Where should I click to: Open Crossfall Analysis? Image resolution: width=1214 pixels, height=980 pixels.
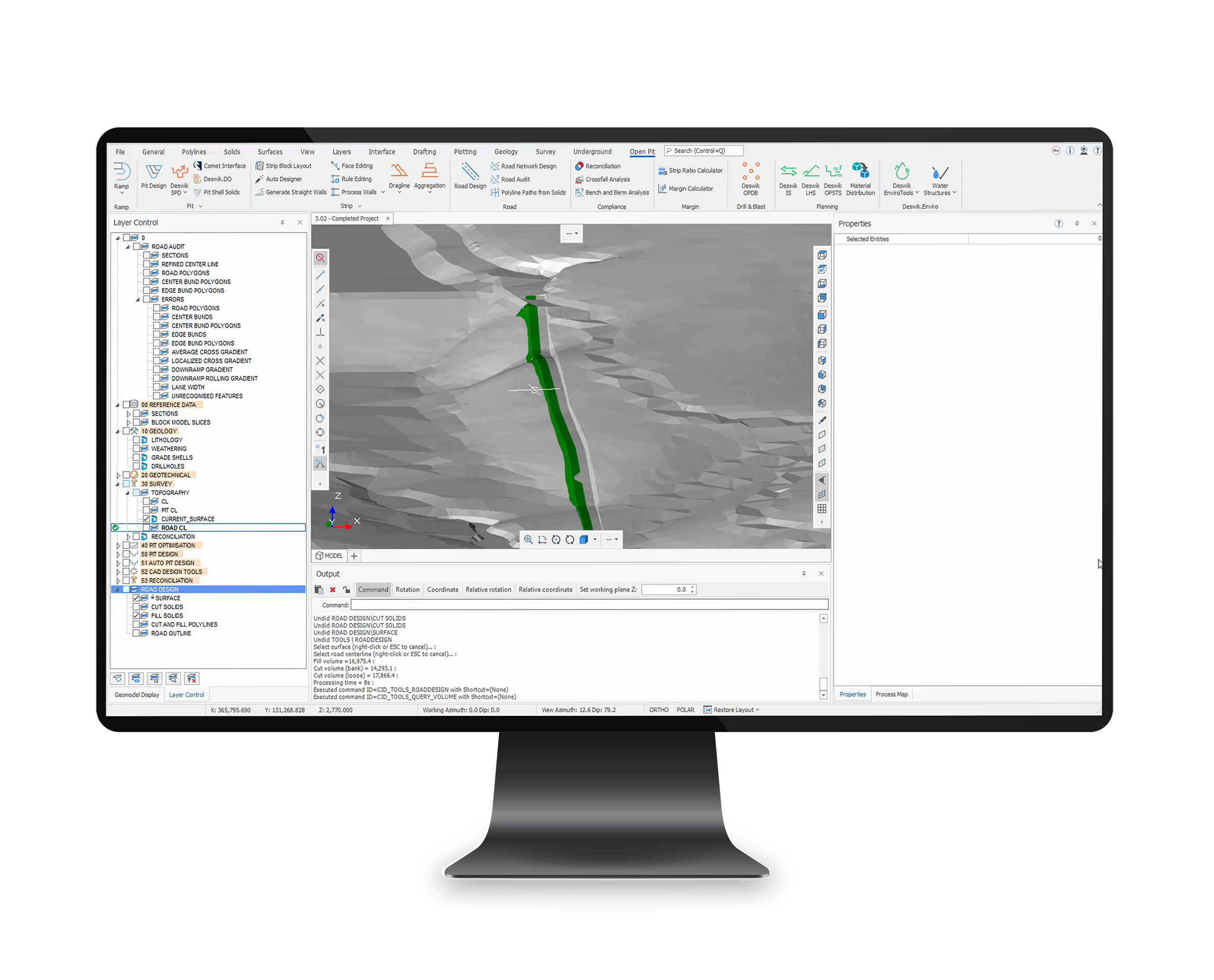pyautogui.click(x=602, y=180)
